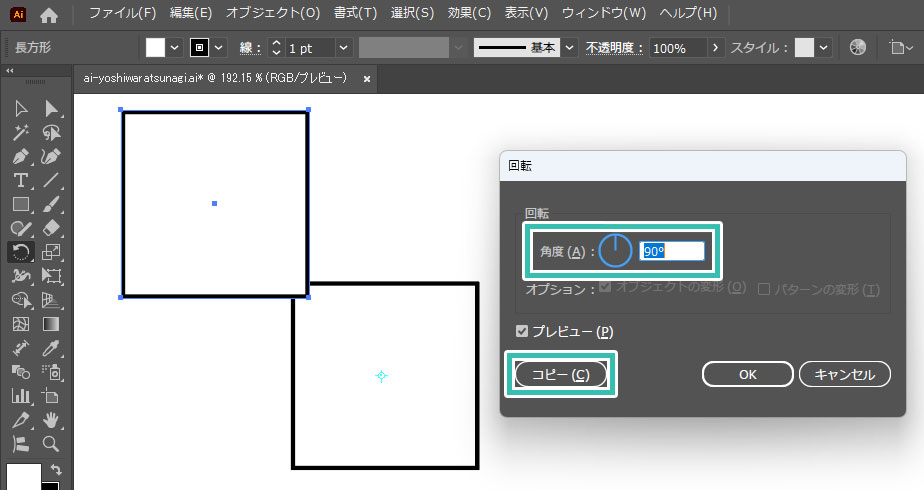Image resolution: width=924 pixels, height=490 pixels.
Task: Open the スタイル dropdown arrow
Action: coord(824,48)
